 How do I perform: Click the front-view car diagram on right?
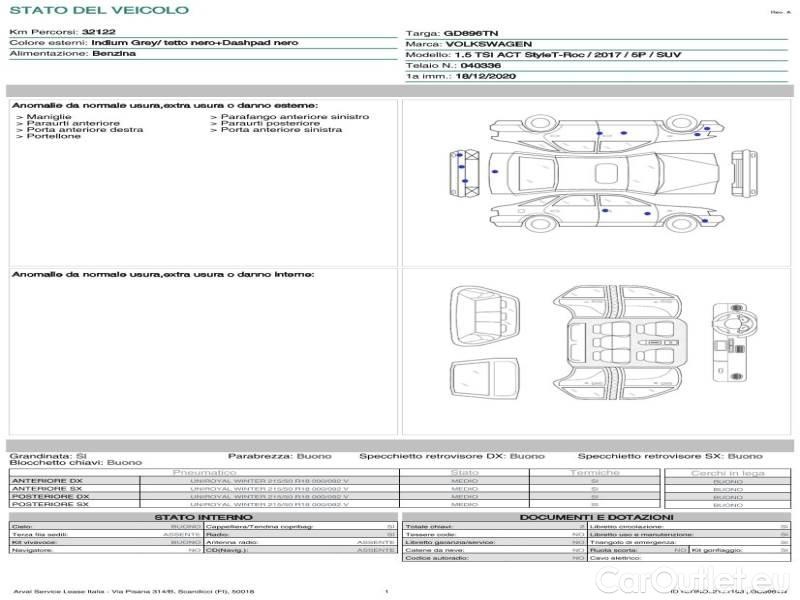[x=741, y=172]
